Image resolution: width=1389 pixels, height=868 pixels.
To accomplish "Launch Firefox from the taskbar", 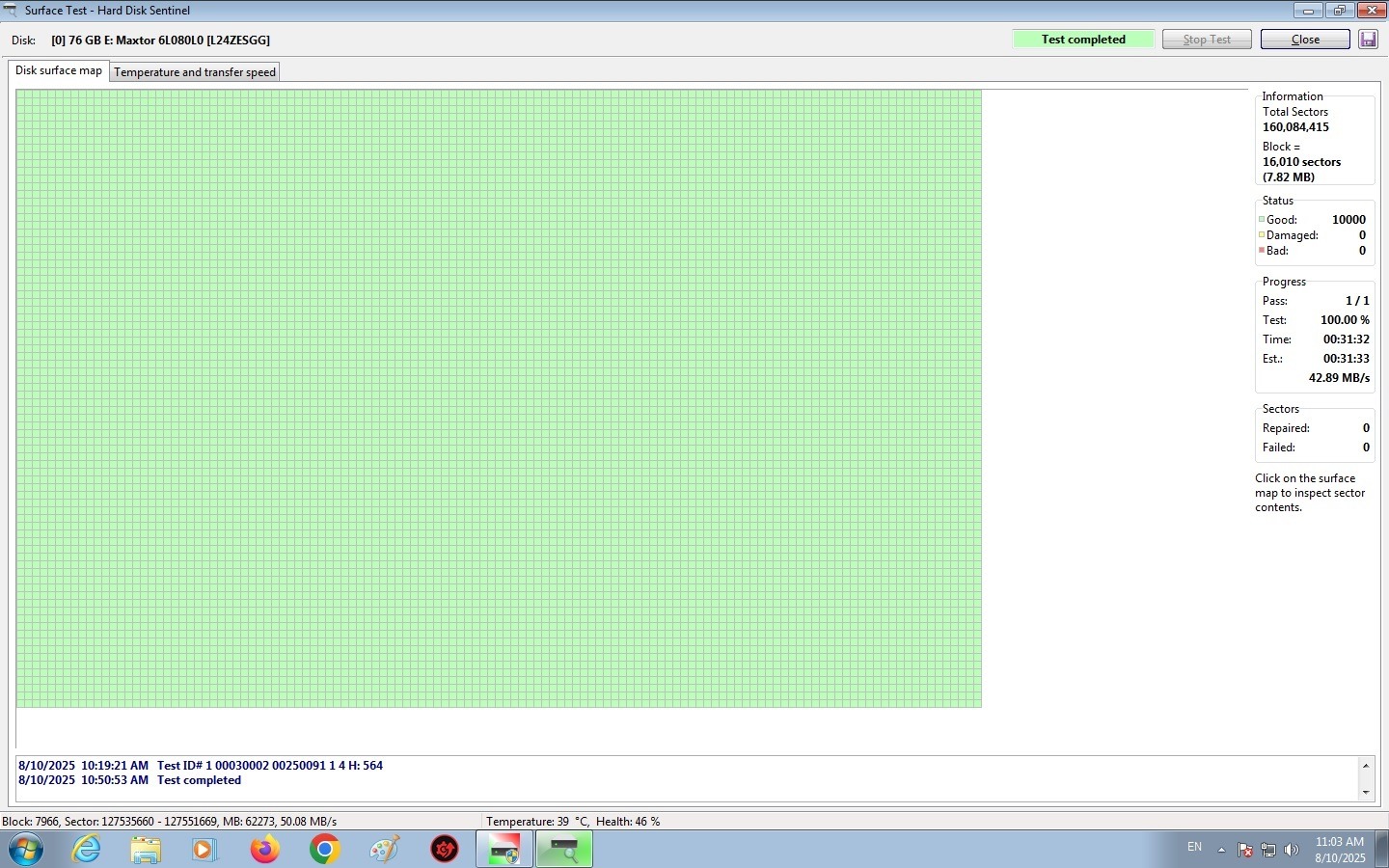I will click(x=264, y=850).
